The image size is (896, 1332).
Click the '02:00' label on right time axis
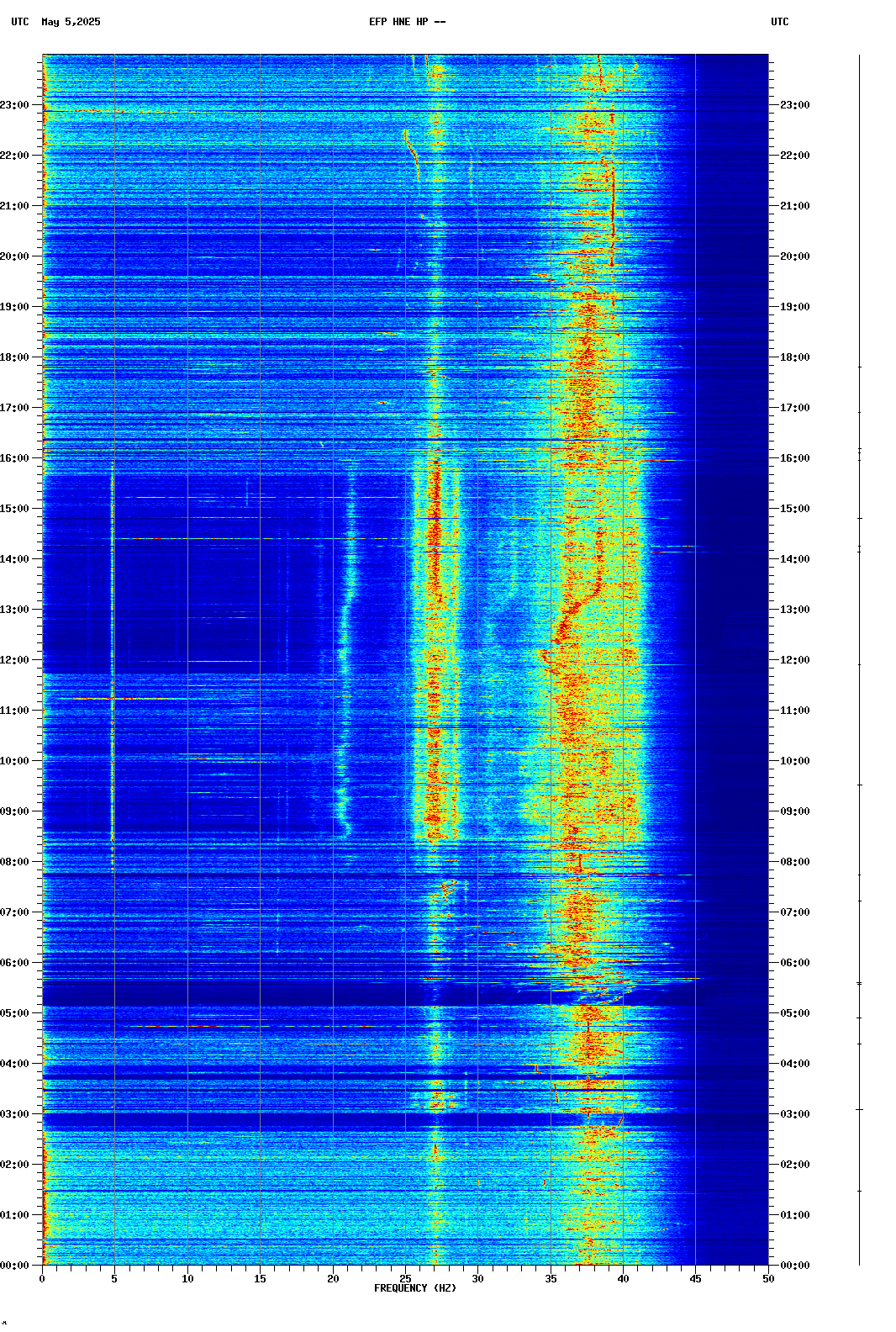795,1165
